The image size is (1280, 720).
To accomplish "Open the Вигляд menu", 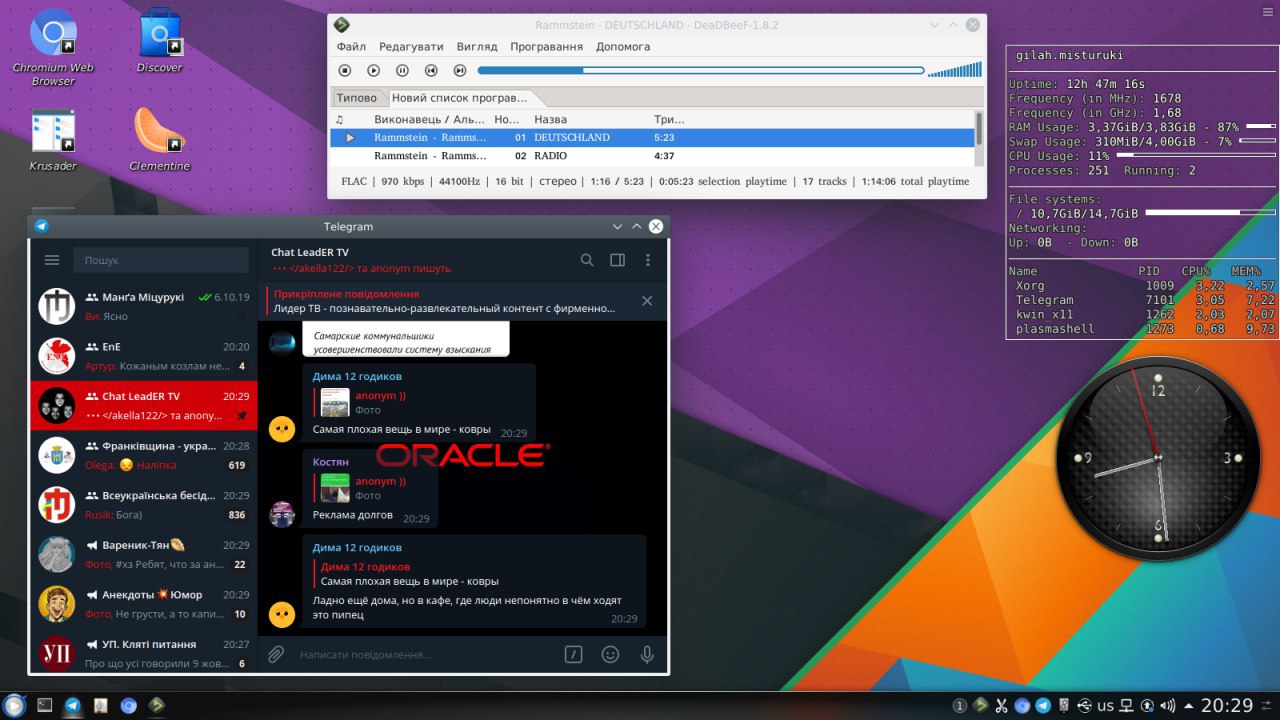I will [x=477, y=47].
